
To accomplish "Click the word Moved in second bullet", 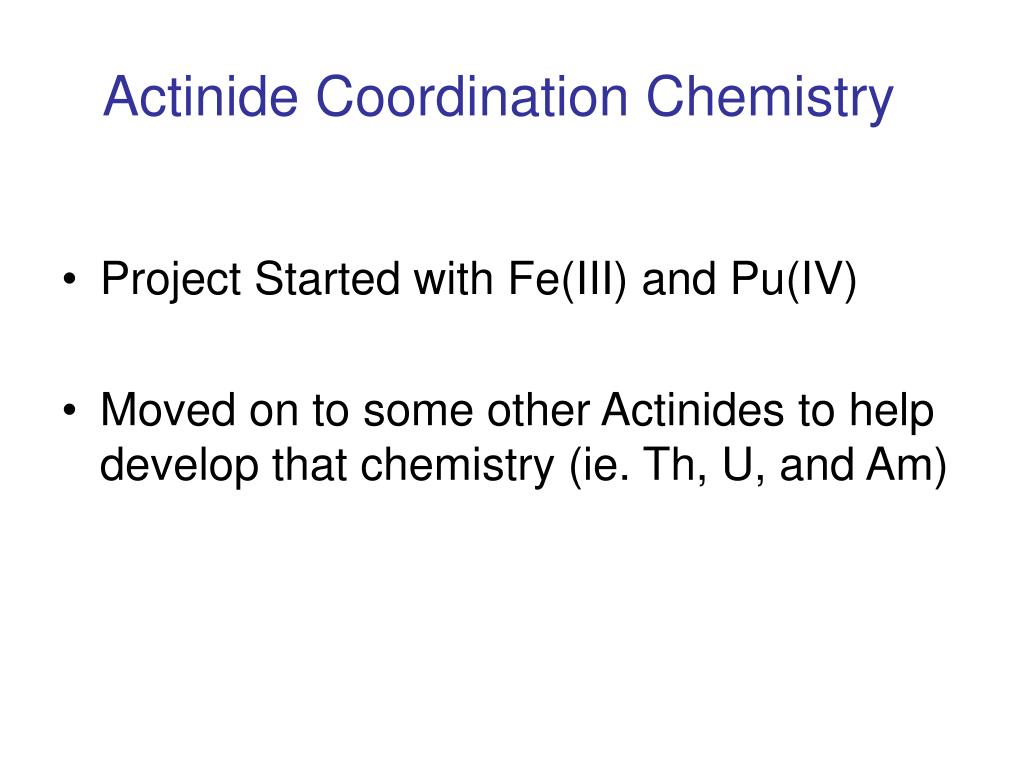I will [x=168, y=410].
